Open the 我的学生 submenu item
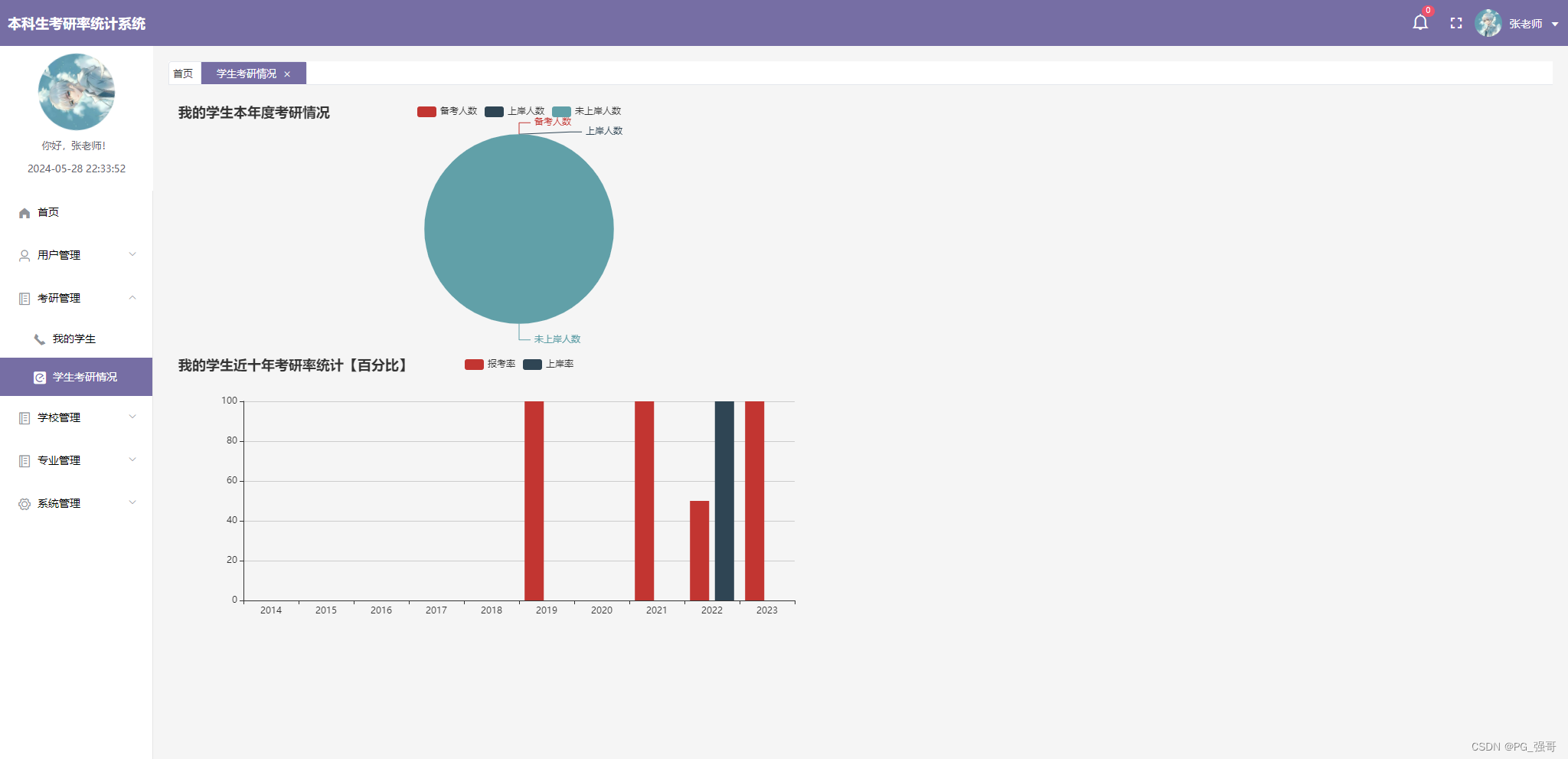The width and height of the screenshot is (1568, 759). (x=77, y=339)
